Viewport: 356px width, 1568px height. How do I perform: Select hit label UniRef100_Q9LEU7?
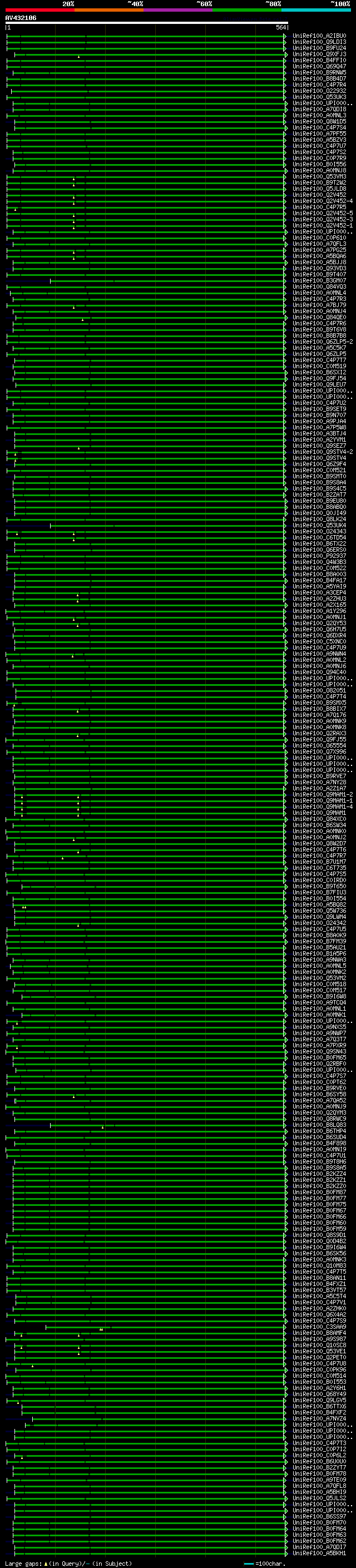319,384
